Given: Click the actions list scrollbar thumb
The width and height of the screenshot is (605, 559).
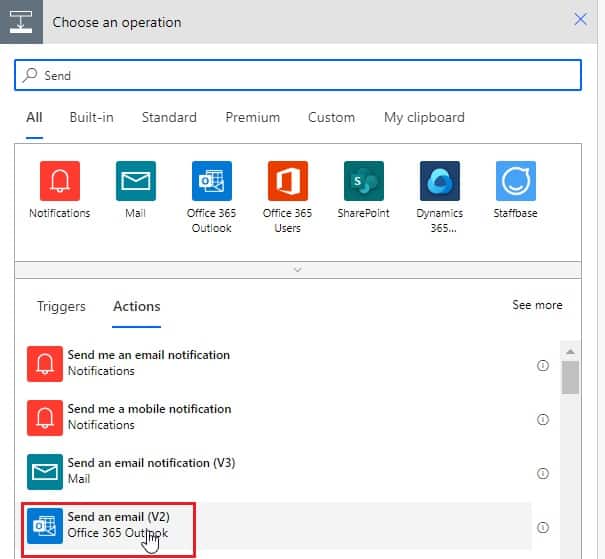Looking at the screenshot, I should click(570, 377).
